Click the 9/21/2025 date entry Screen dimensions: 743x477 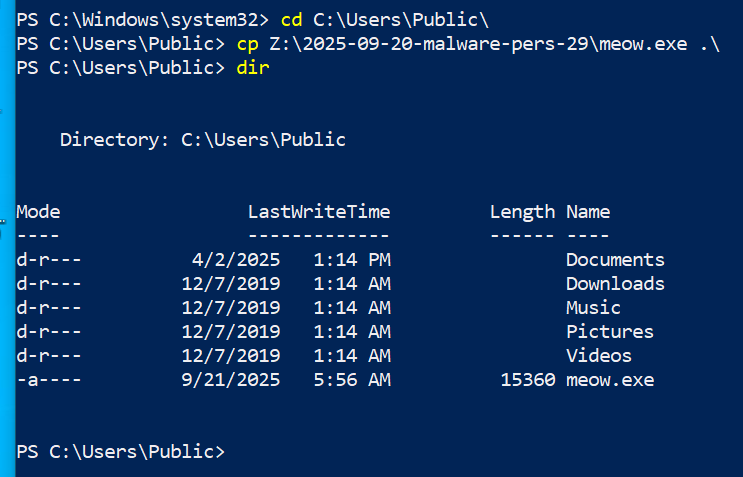point(231,380)
